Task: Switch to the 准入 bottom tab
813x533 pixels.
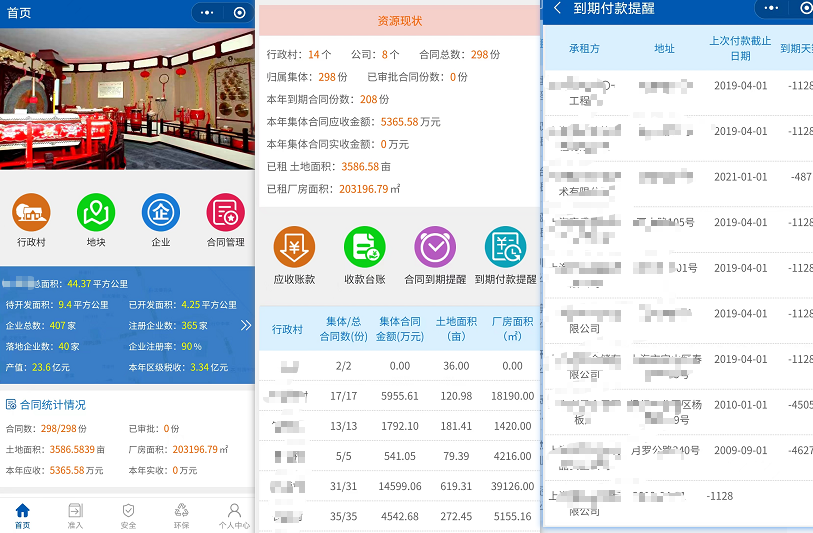Action: click(75, 515)
